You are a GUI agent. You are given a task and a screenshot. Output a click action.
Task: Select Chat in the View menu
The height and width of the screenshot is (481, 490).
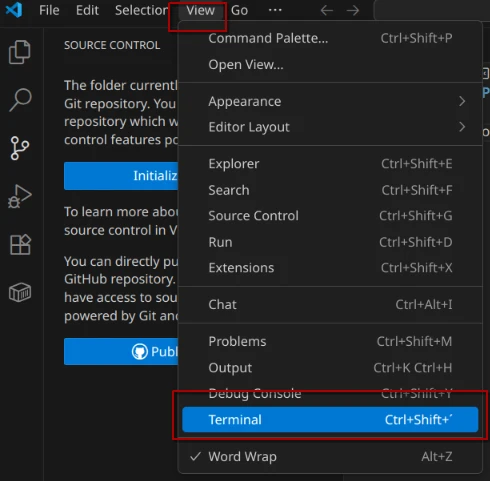[330, 304]
